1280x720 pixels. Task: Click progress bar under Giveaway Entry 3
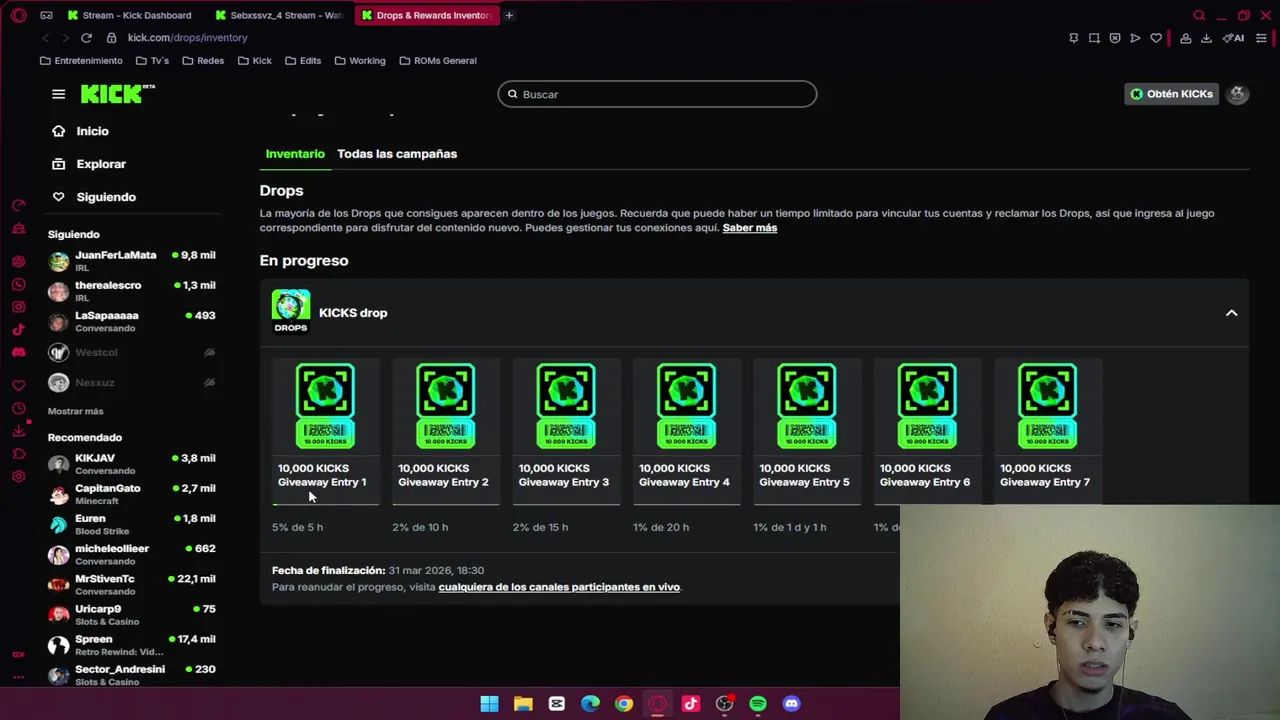567,504
